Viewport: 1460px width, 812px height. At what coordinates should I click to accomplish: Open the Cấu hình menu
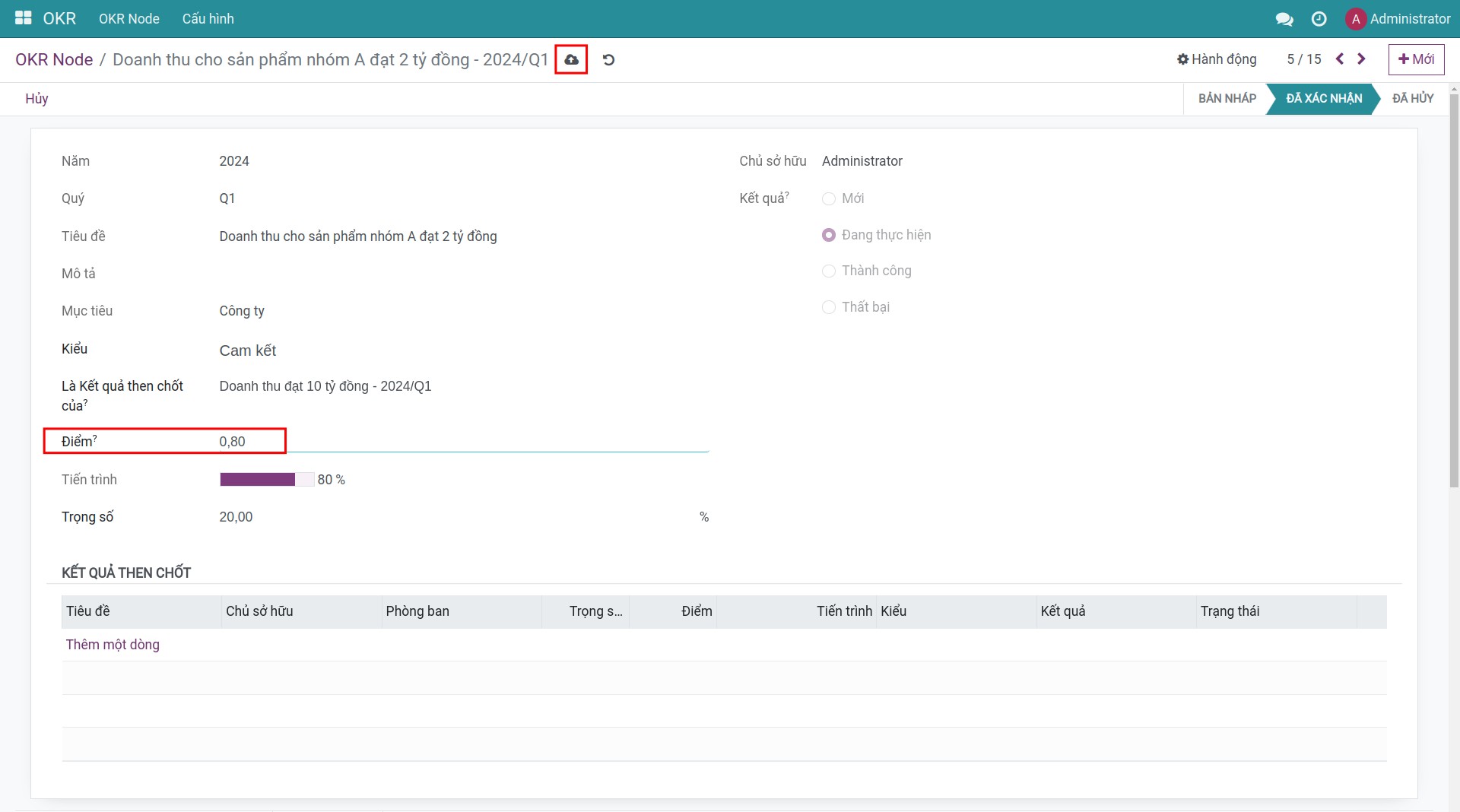tap(208, 19)
